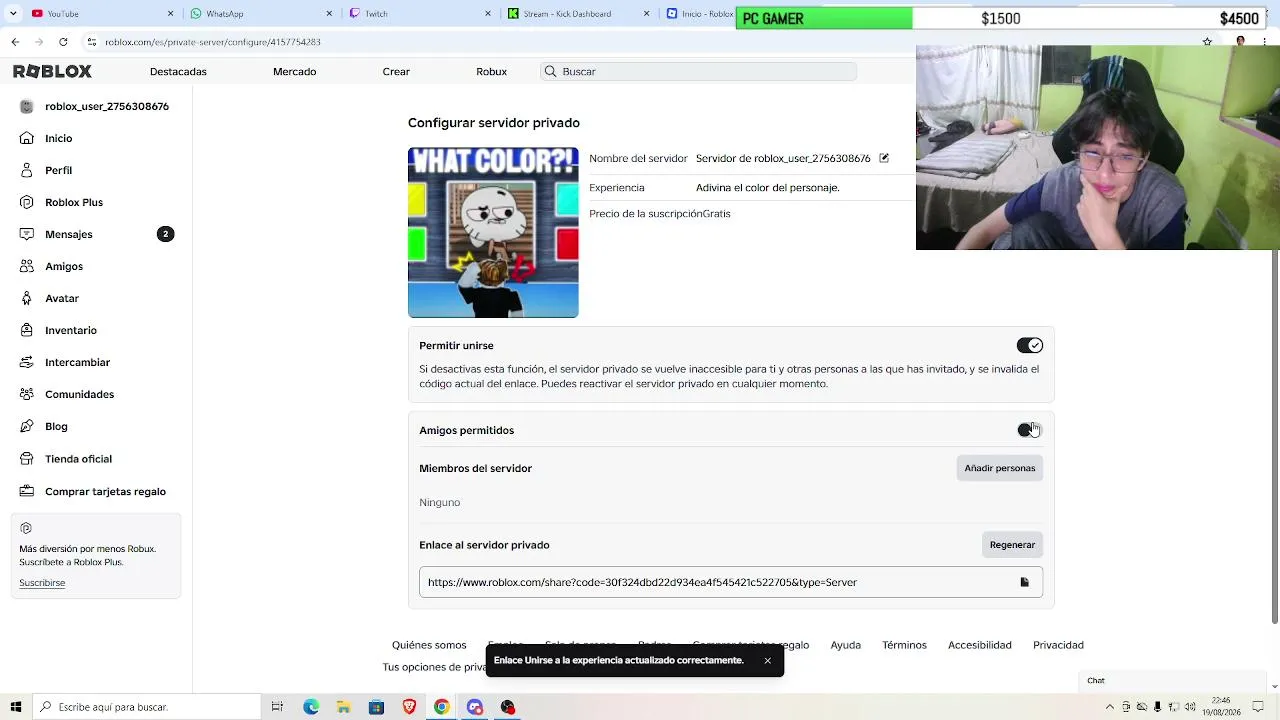Edit the server name with pencil icon
Viewport: 1280px width, 720px height.
click(x=884, y=158)
